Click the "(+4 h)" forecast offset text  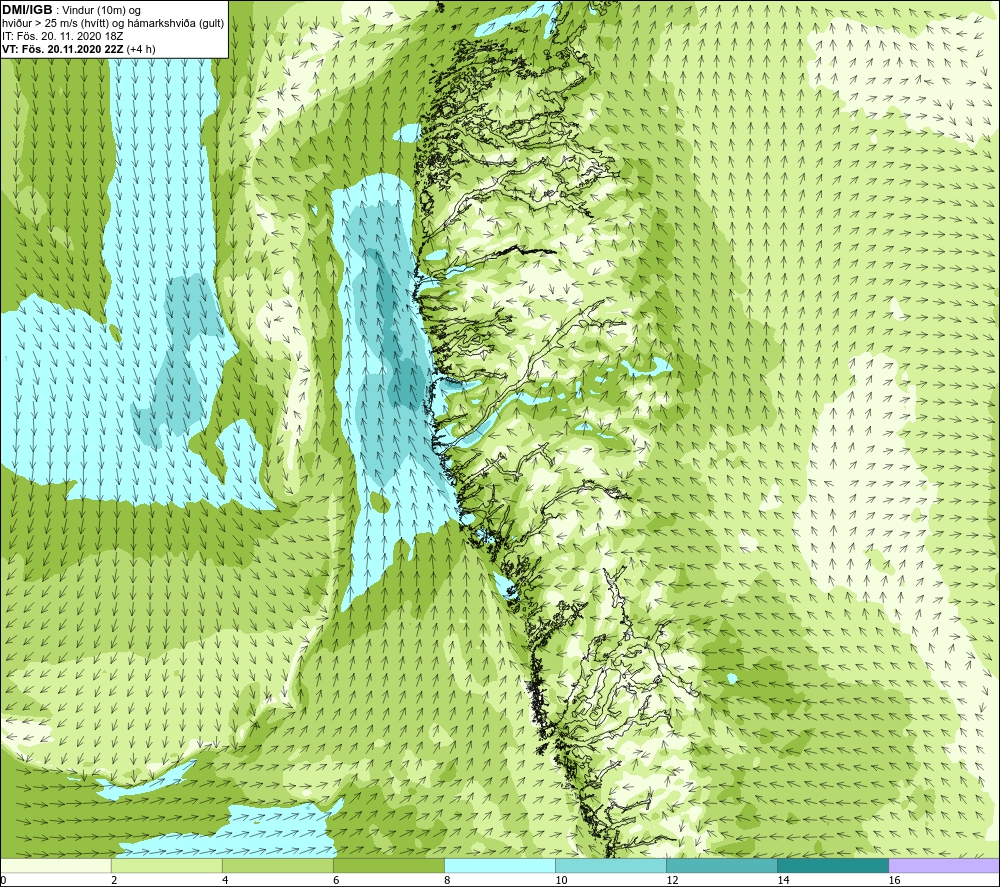[x=141, y=49]
